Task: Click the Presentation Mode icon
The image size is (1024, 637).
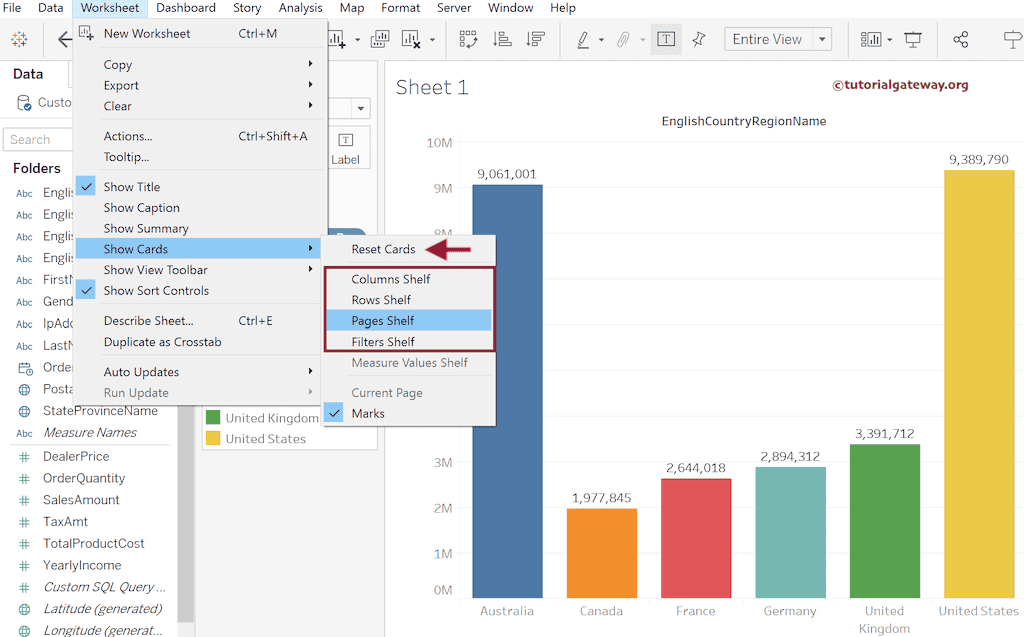Action: coord(913,40)
